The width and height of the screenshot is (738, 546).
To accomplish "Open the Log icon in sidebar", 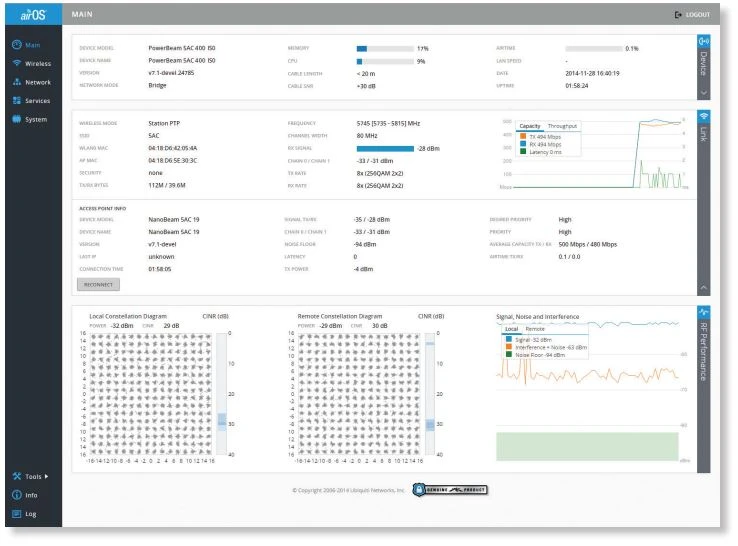I will [17, 514].
